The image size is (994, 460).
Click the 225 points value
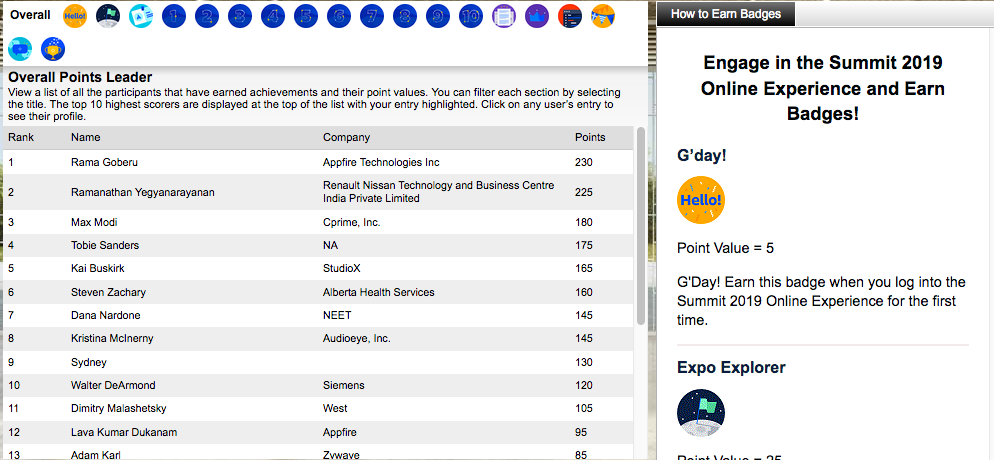(583, 192)
